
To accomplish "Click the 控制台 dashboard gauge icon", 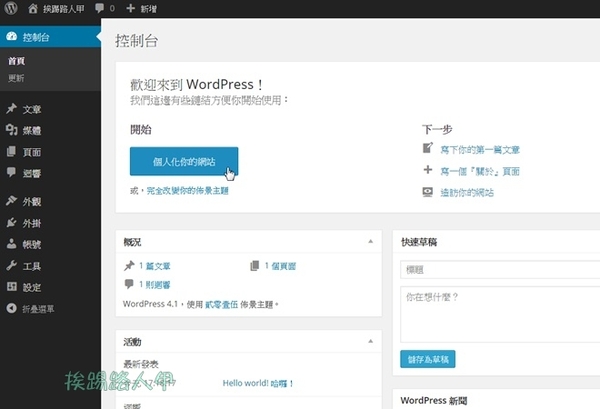I will coord(11,36).
